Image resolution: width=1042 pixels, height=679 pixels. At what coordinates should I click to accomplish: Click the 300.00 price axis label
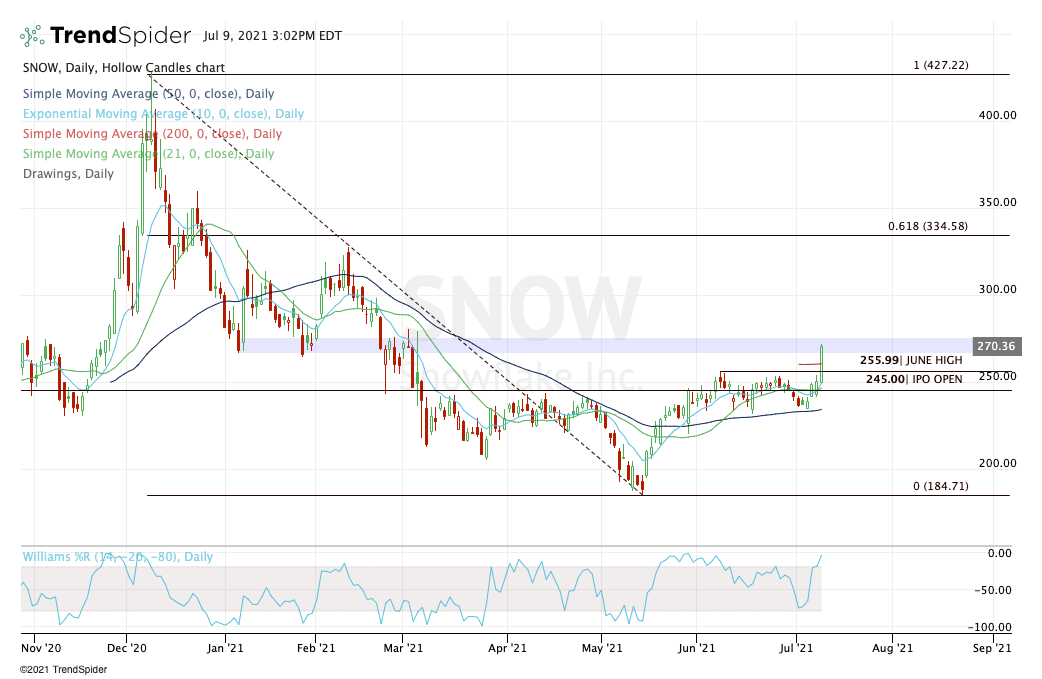coord(997,289)
